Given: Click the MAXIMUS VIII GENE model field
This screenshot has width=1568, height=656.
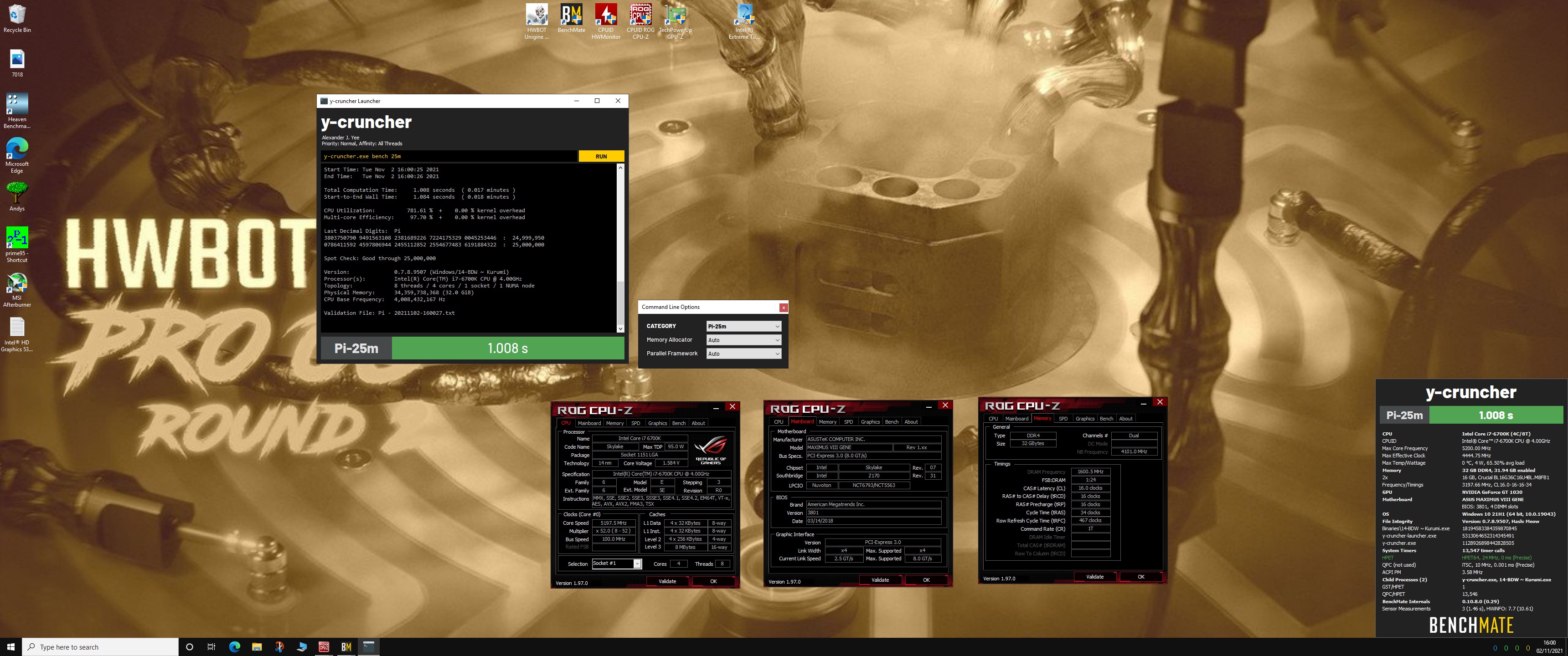Looking at the screenshot, I should pyautogui.click(x=849, y=447).
